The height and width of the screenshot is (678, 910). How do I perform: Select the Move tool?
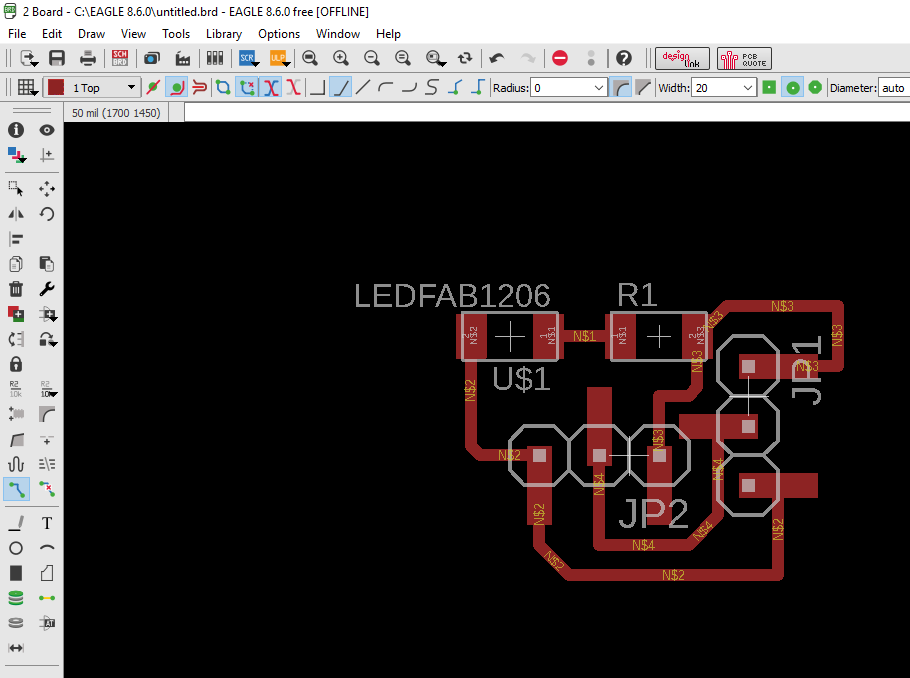[x=47, y=189]
